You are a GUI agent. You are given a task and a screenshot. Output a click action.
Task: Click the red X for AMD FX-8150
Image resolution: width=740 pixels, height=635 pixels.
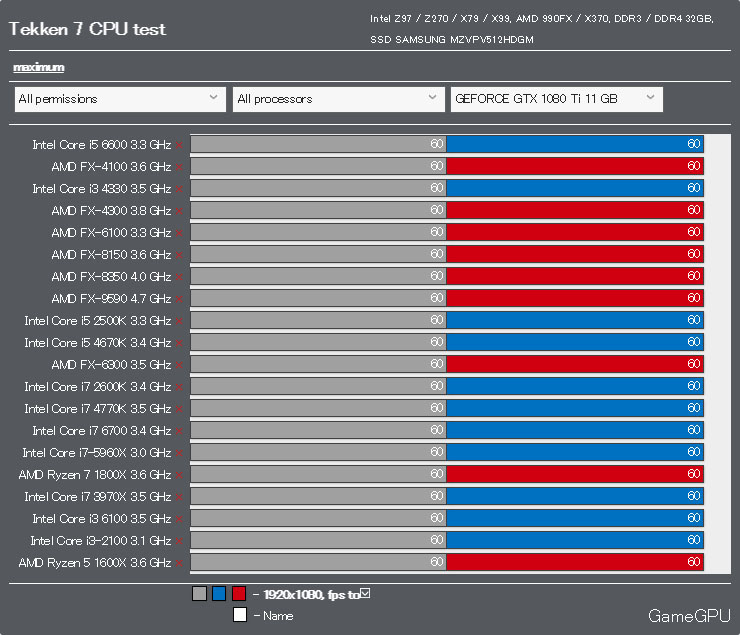(179, 255)
